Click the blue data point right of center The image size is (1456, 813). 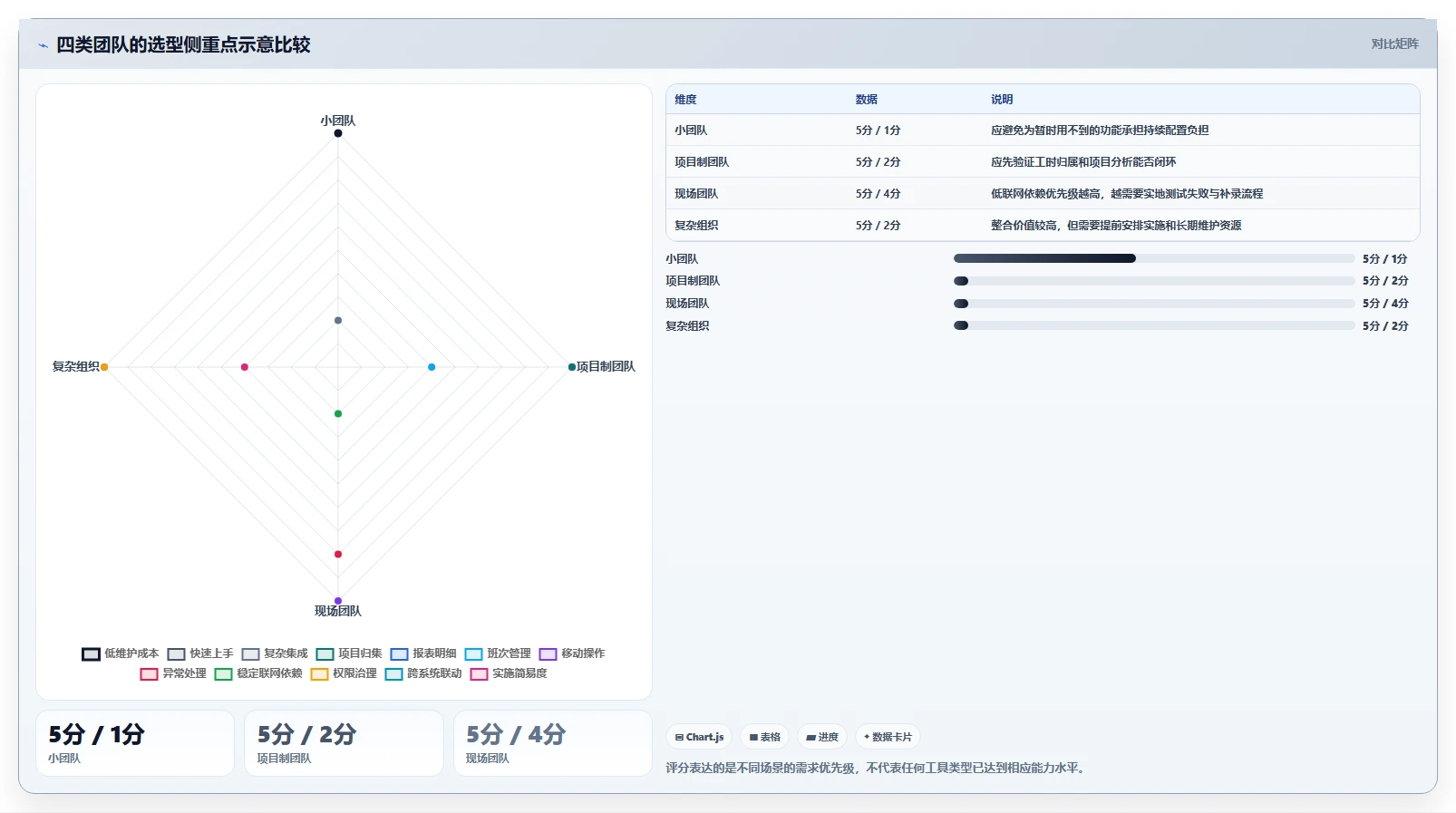click(432, 367)
